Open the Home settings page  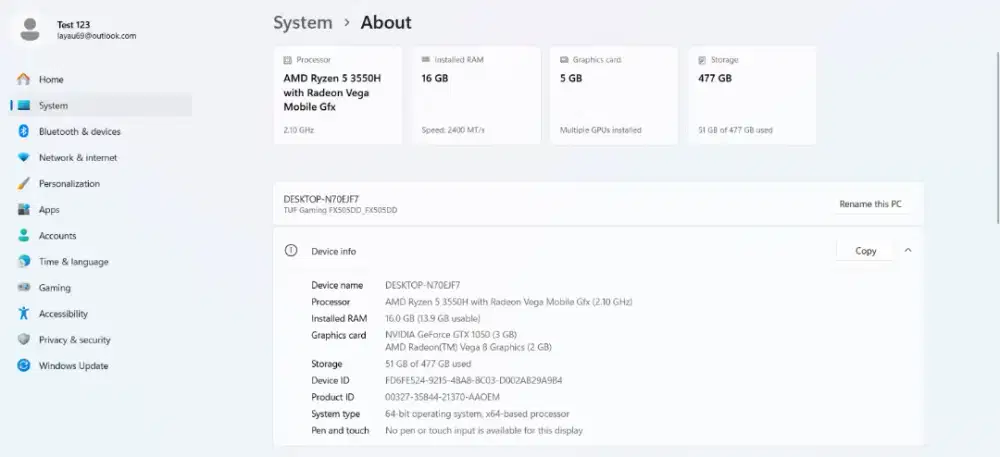[x=101, y=79]
